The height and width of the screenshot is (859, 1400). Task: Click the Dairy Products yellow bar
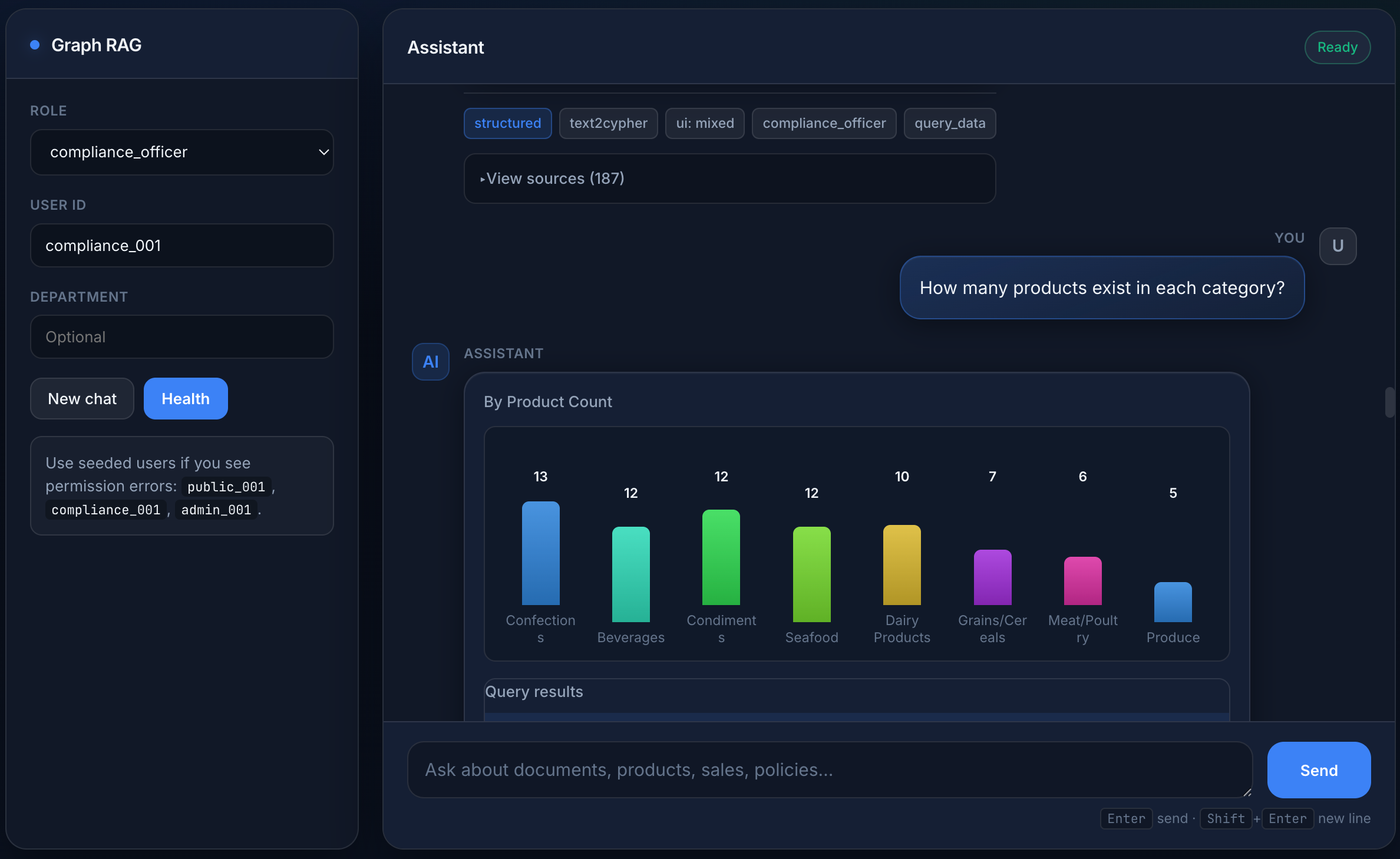(902, 565)
